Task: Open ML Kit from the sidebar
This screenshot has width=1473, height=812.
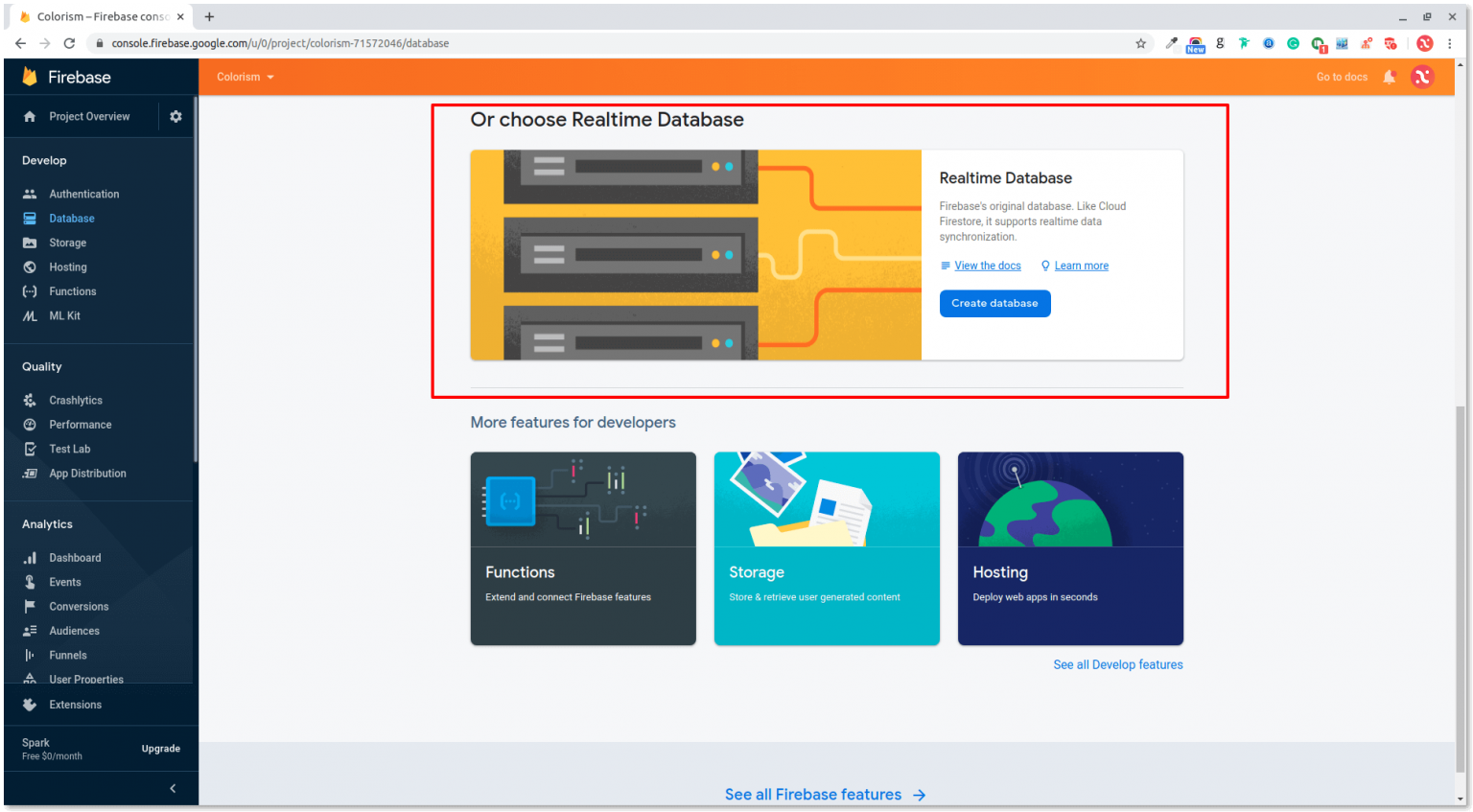Action: 63,315
